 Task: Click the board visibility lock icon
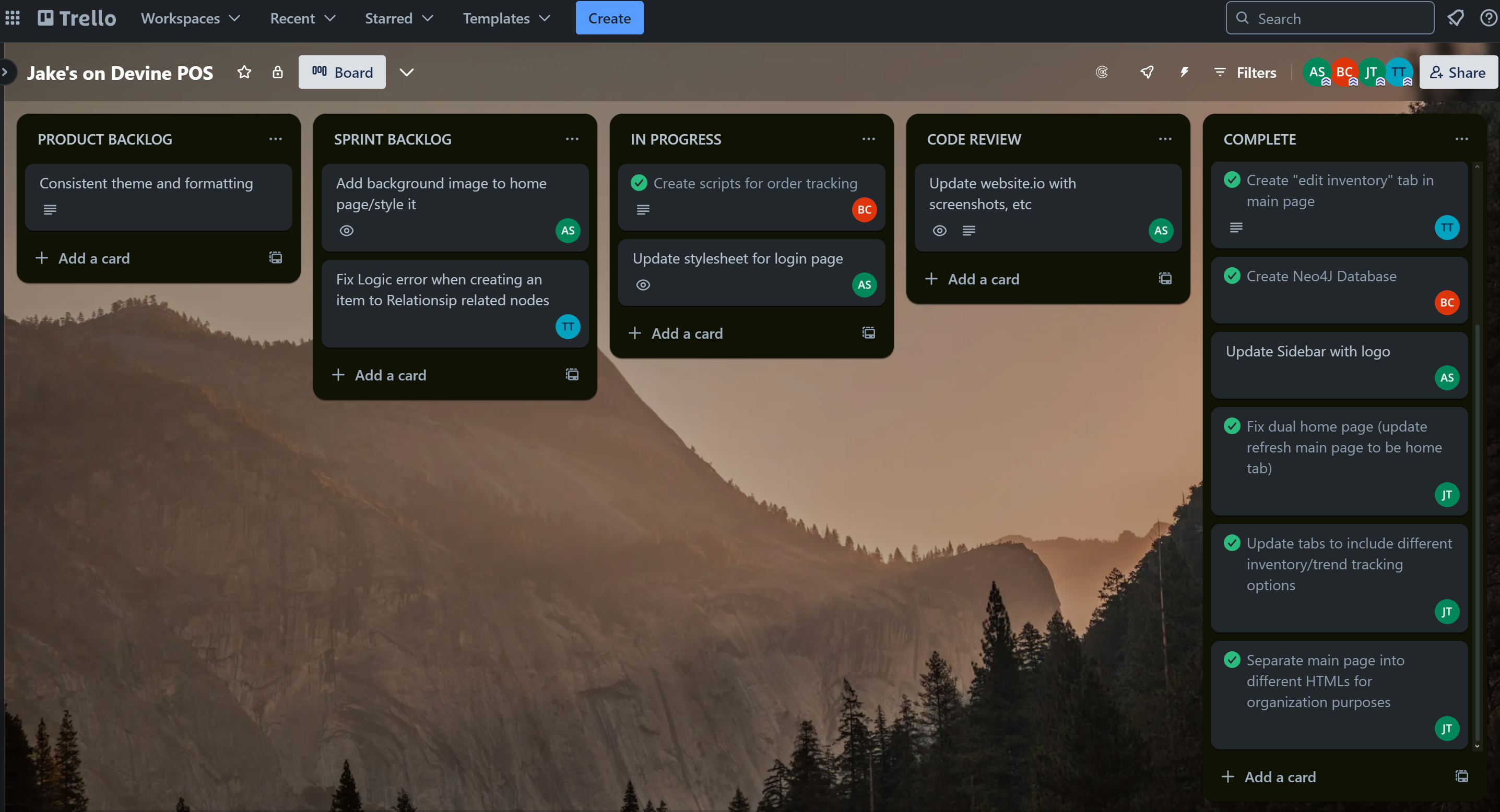tap(278, 72)
